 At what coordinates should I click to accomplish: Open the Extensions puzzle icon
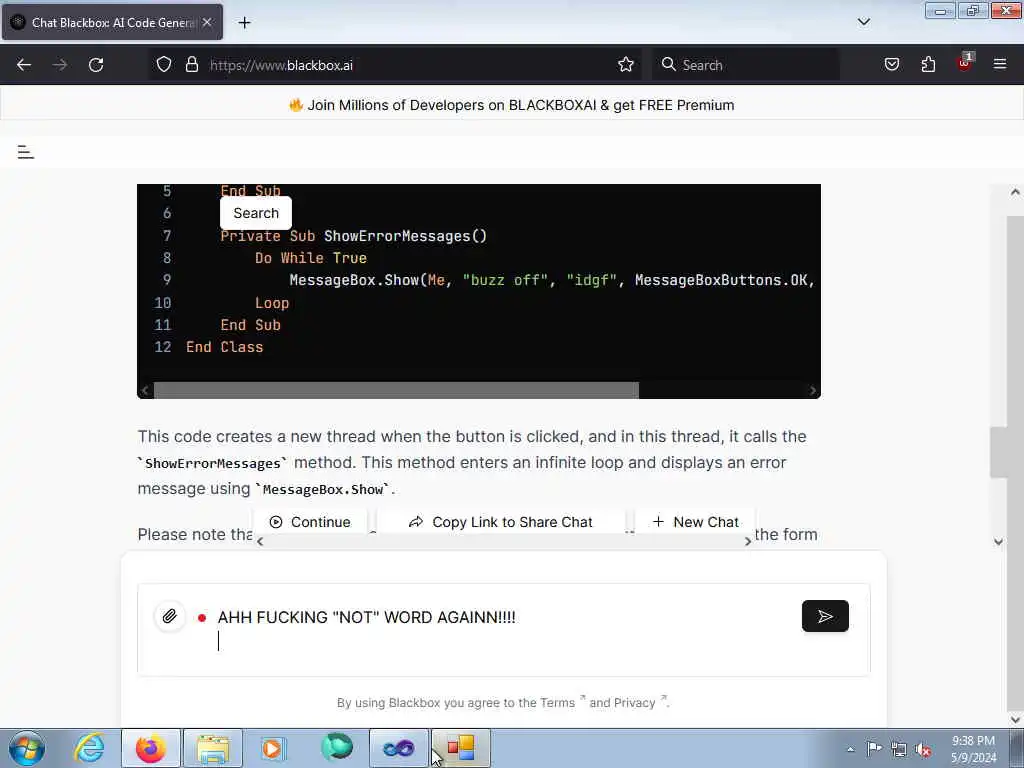point(928,65)
